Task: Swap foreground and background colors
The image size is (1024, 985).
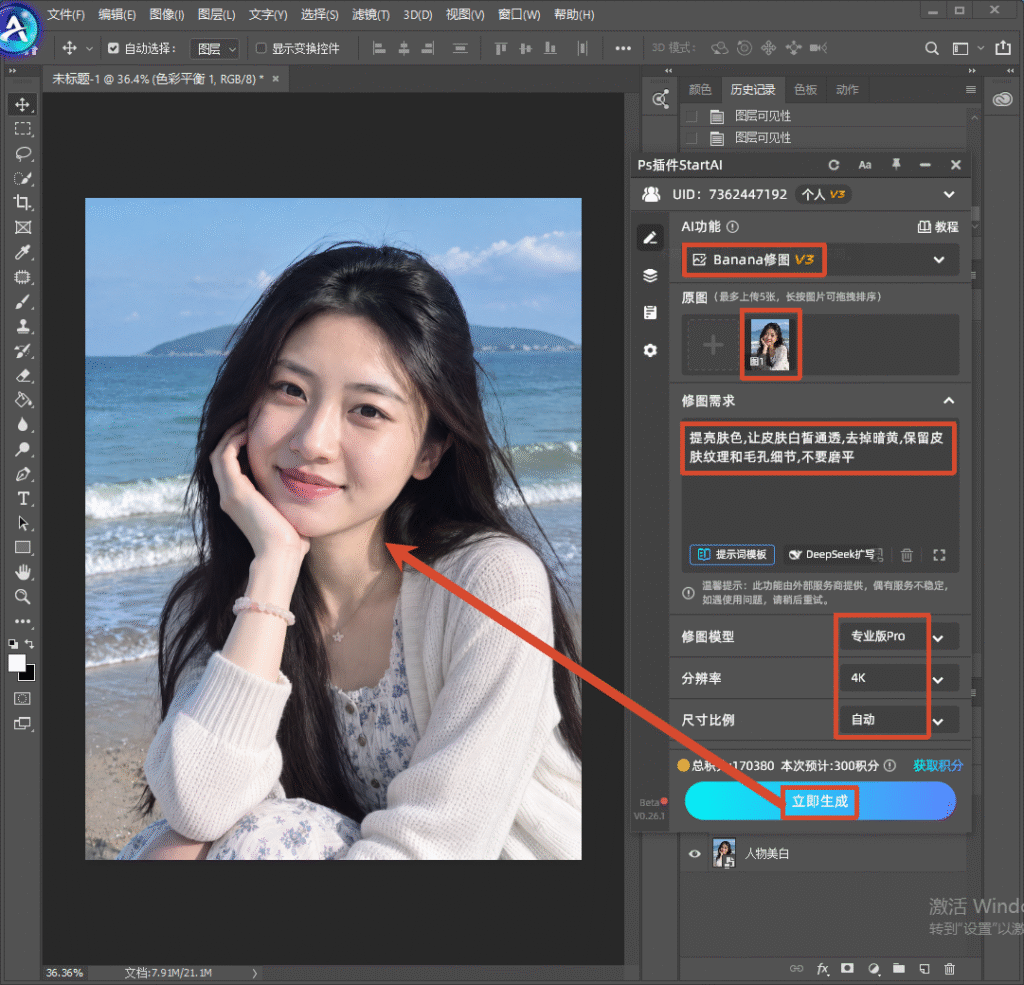Action: click(x=29, y=643)
